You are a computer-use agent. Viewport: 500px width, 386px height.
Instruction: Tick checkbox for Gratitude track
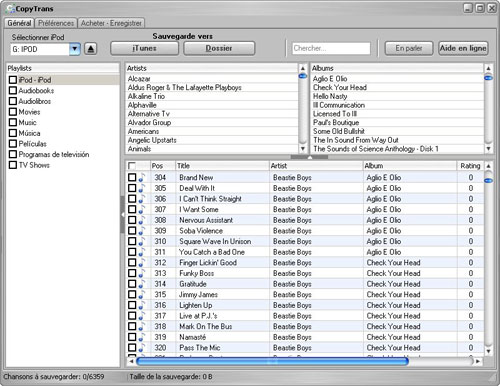[x=132, y=284]
